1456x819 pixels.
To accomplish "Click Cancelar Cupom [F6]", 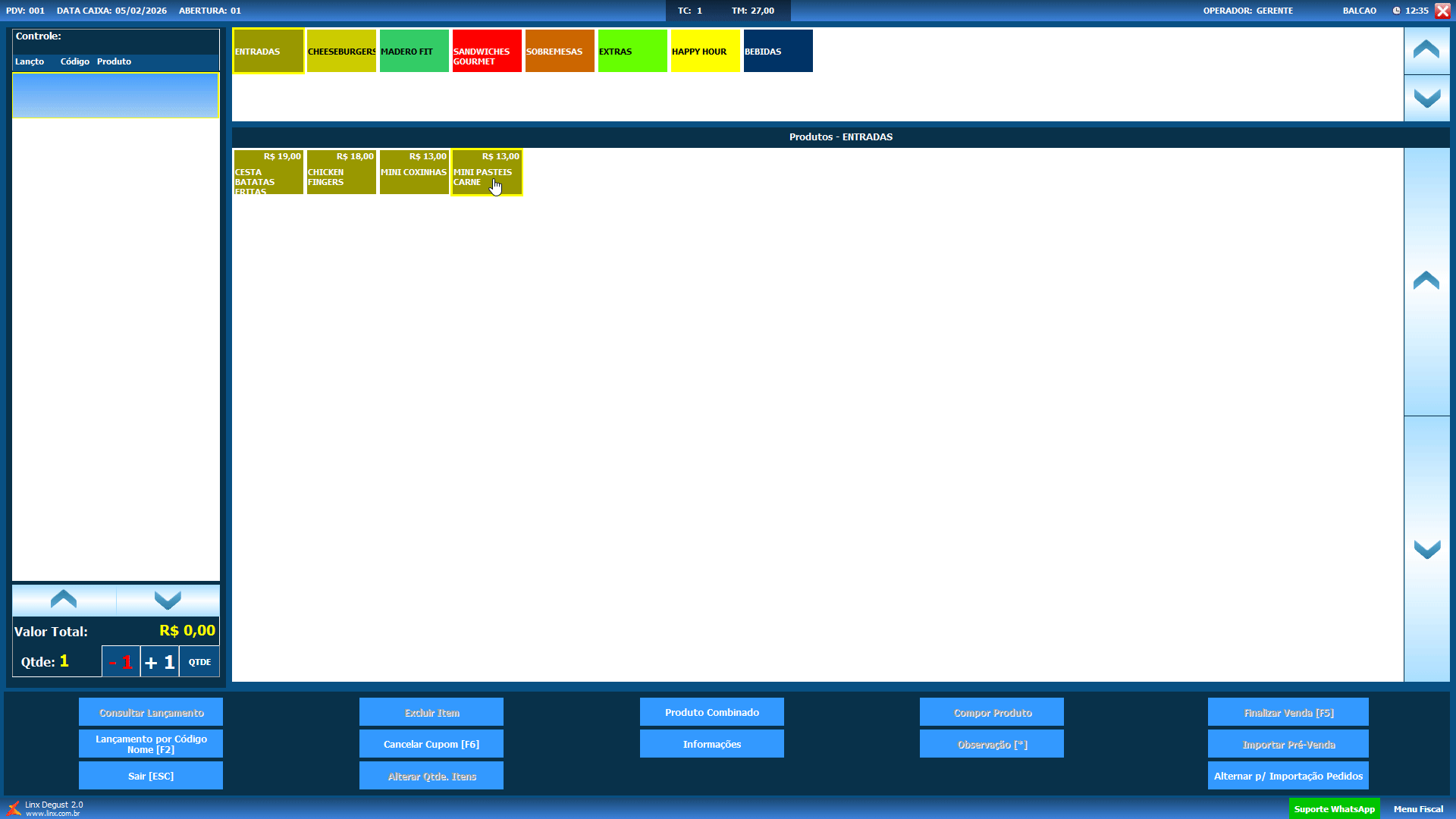I will pos(431,744).
